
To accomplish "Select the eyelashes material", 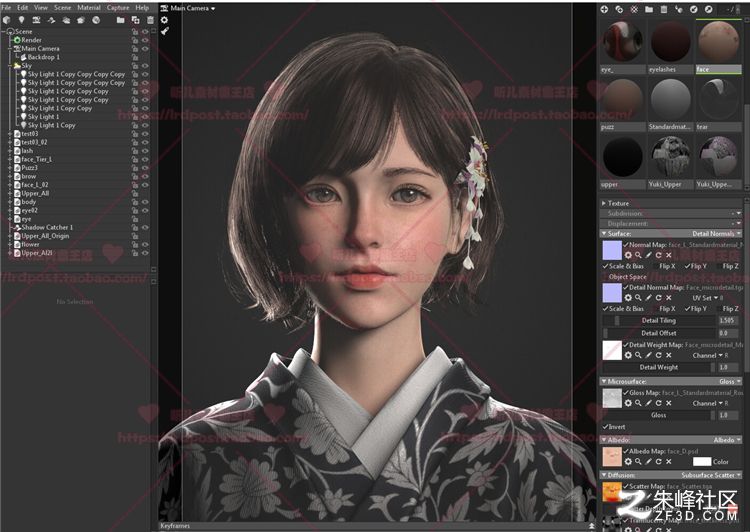I will tap(670, 46).
